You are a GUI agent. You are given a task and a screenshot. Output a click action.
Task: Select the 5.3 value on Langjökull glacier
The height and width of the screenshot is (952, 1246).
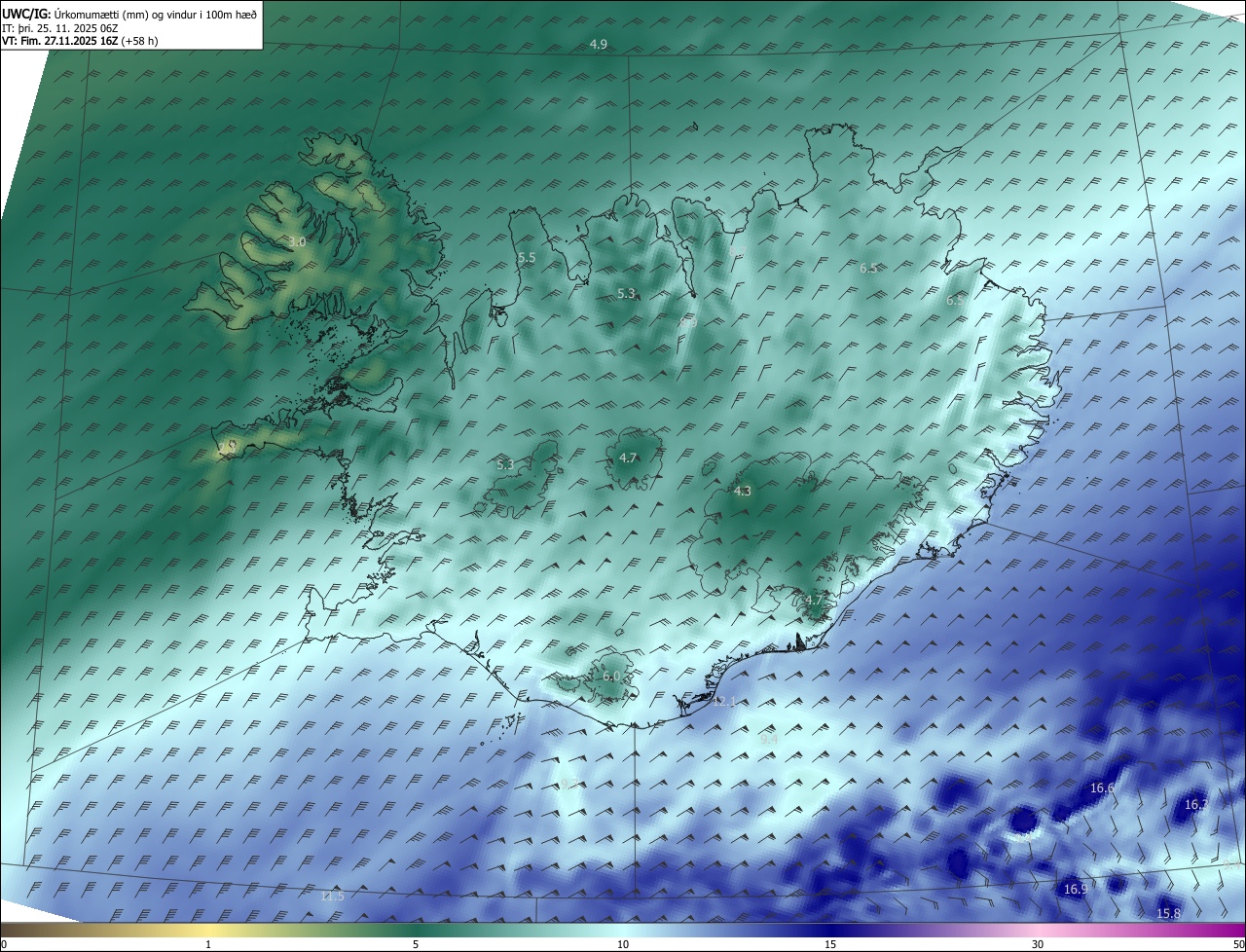tap(505, 464)
